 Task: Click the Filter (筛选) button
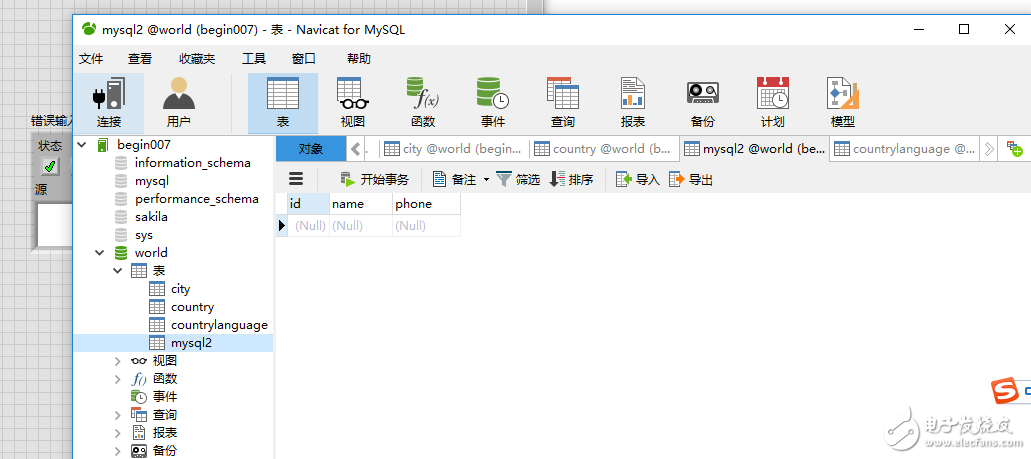(x=518, y=180)
